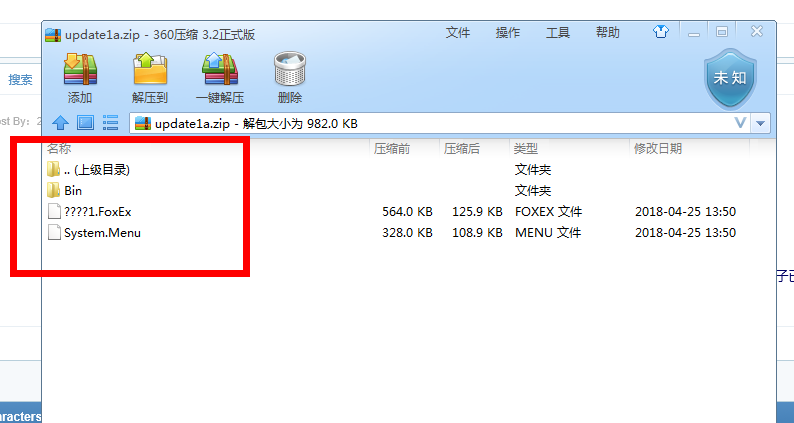Switch to list view mode icon
The height and width of the screenshot is (423, 794).
[110, 123]
